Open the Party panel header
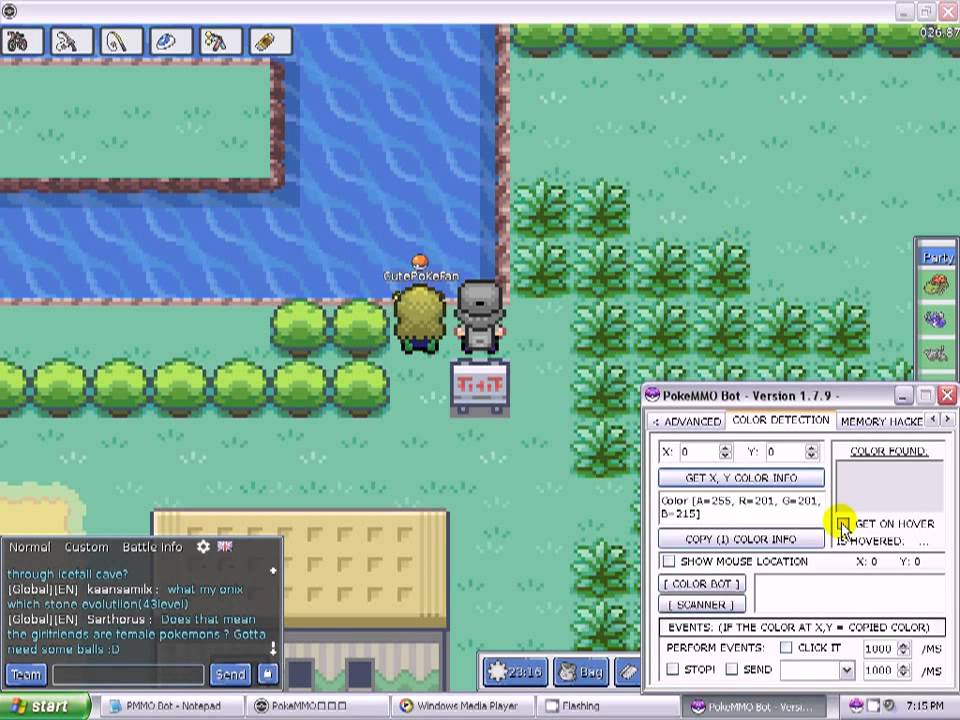 point(938,258)
